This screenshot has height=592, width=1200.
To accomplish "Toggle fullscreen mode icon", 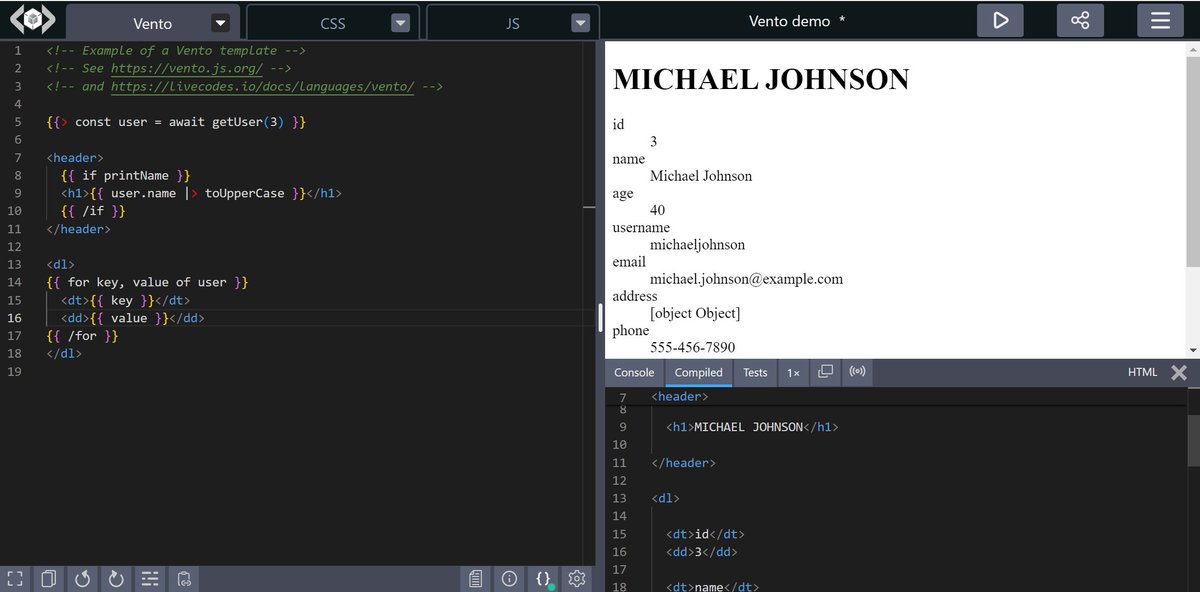I will (x=13, y=578).
